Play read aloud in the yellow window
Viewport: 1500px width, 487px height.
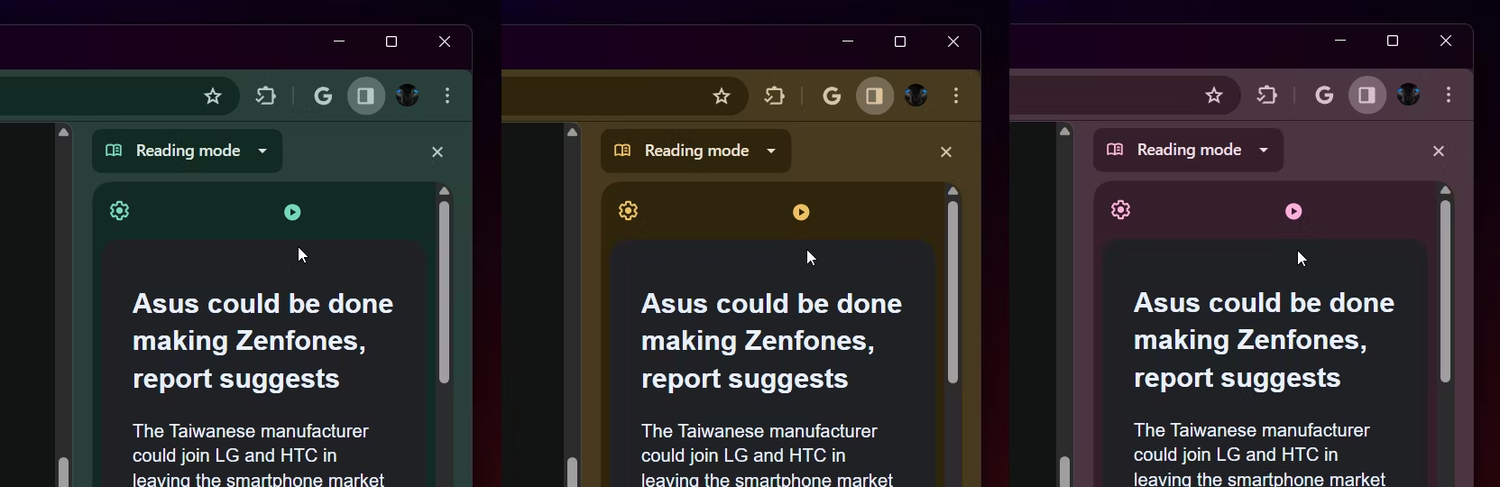point(801,212)
